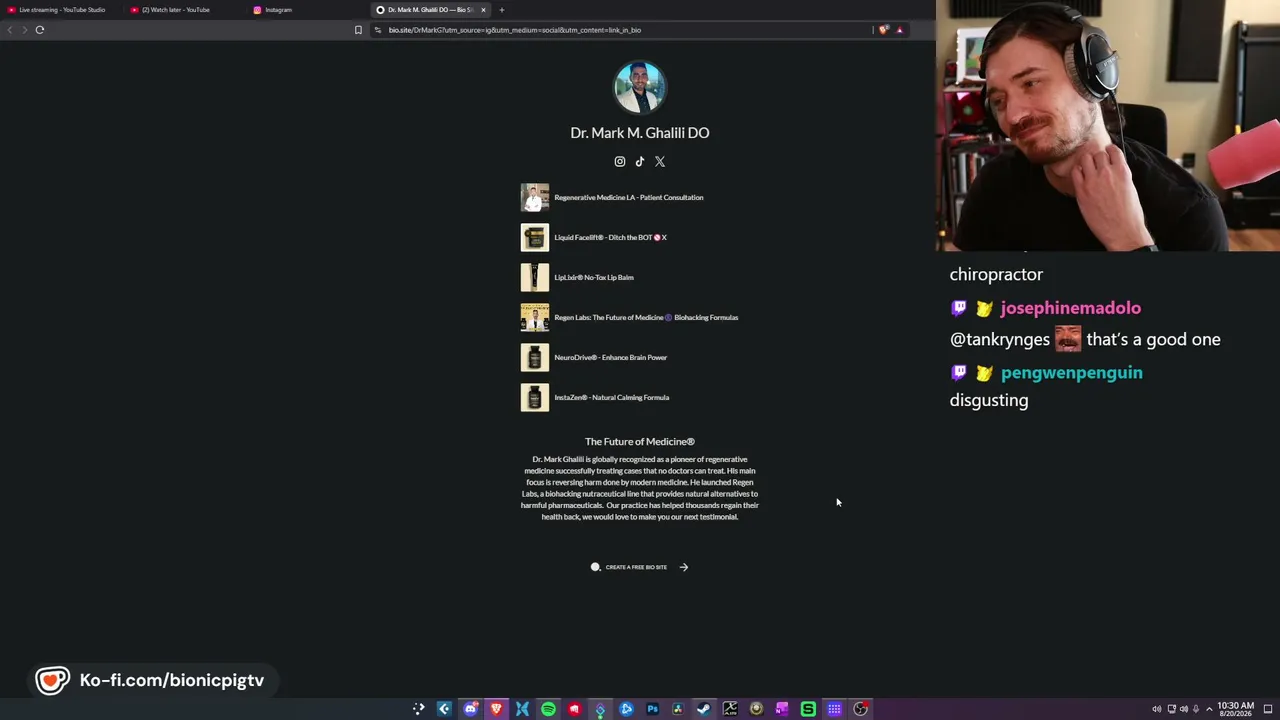Open the green Spotify icon in taskbar
The height and width of the screenshot is (720, 1280).
[548, 709]
